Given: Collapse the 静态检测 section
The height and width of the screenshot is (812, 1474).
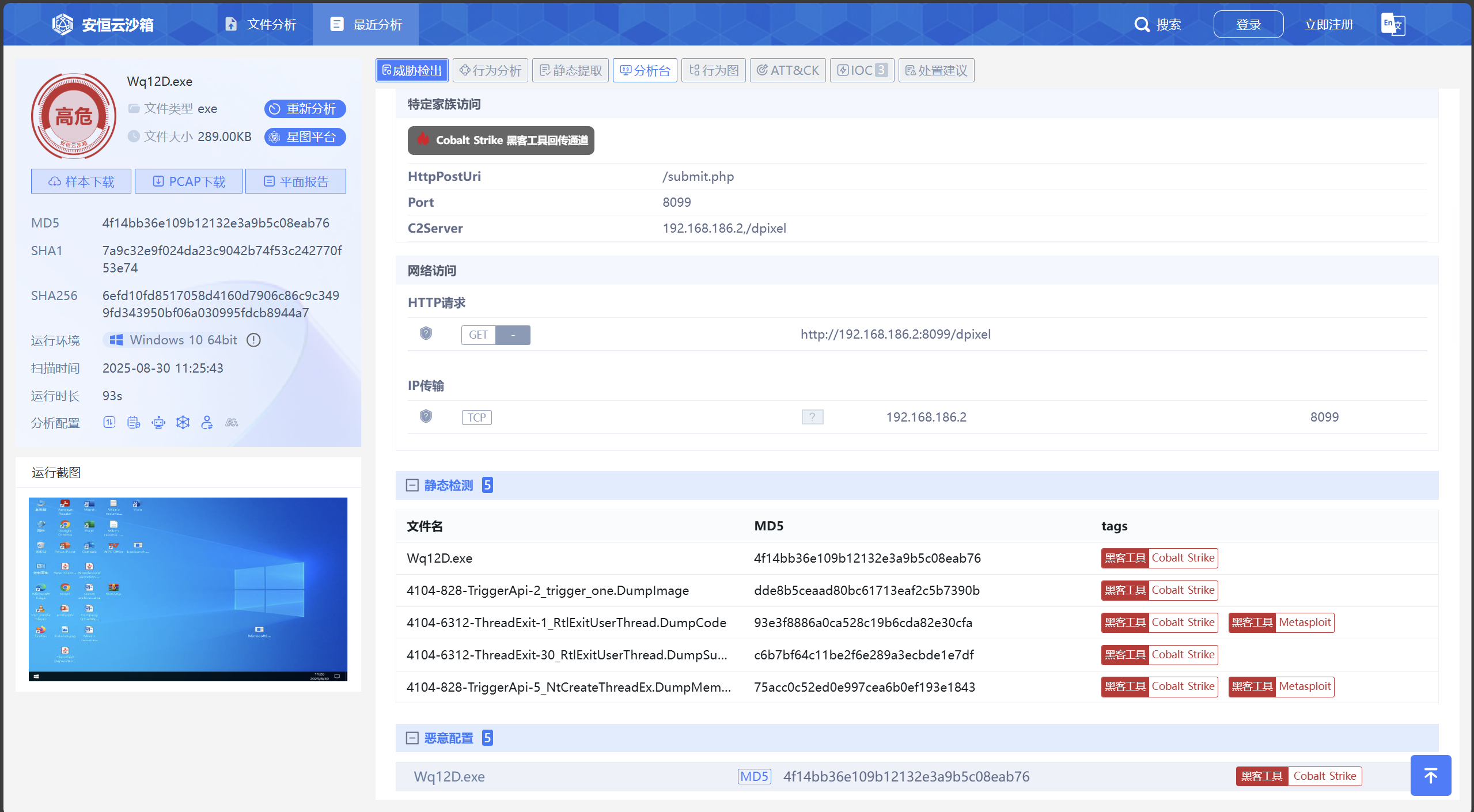Looking at the screenshot, I should 412,485.
